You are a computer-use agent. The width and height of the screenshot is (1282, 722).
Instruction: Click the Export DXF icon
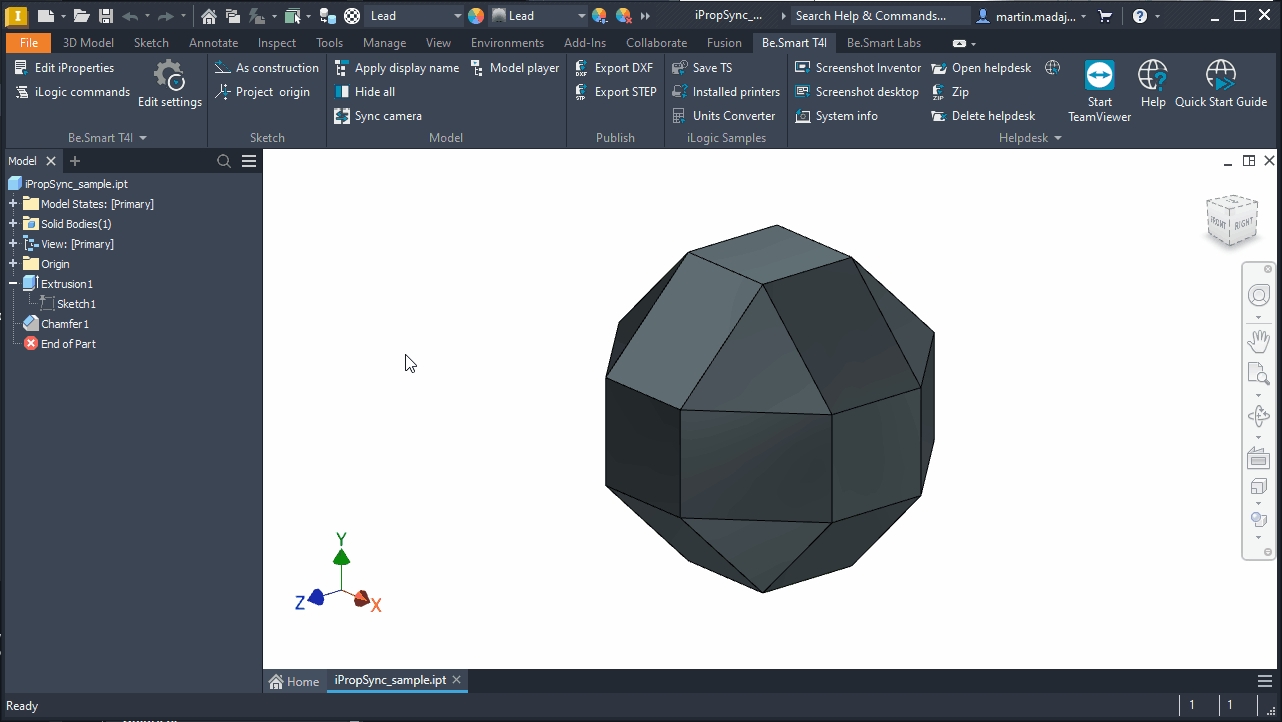581,68
